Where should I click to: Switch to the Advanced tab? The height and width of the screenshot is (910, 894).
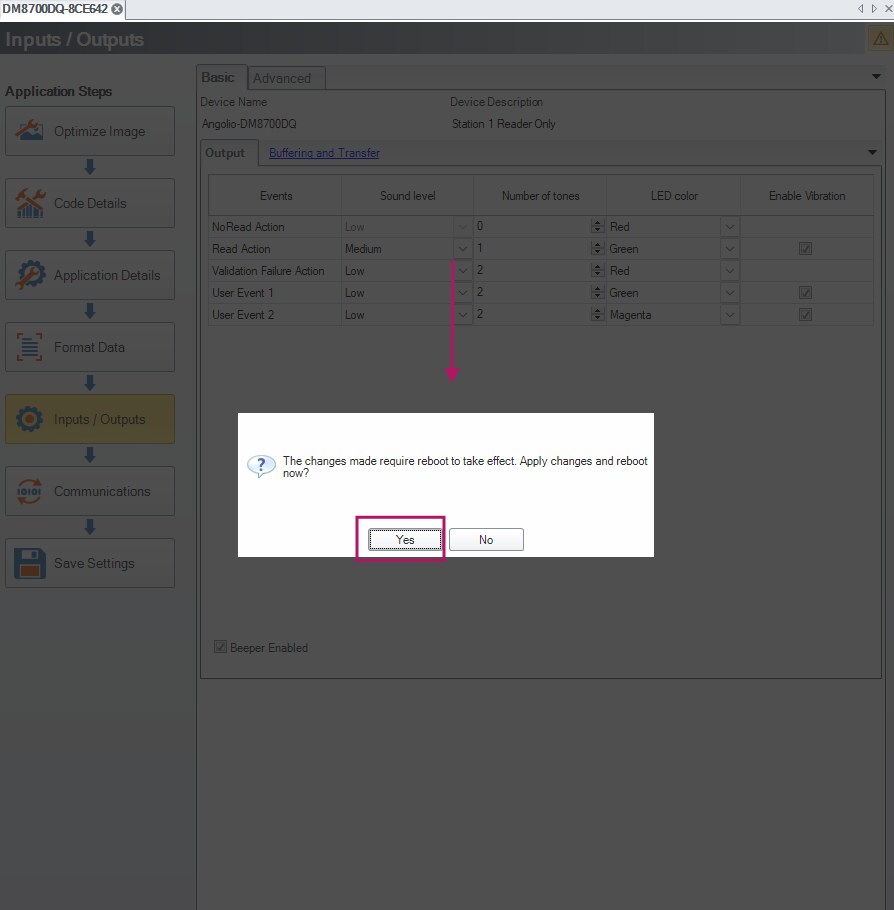[286, 77]
